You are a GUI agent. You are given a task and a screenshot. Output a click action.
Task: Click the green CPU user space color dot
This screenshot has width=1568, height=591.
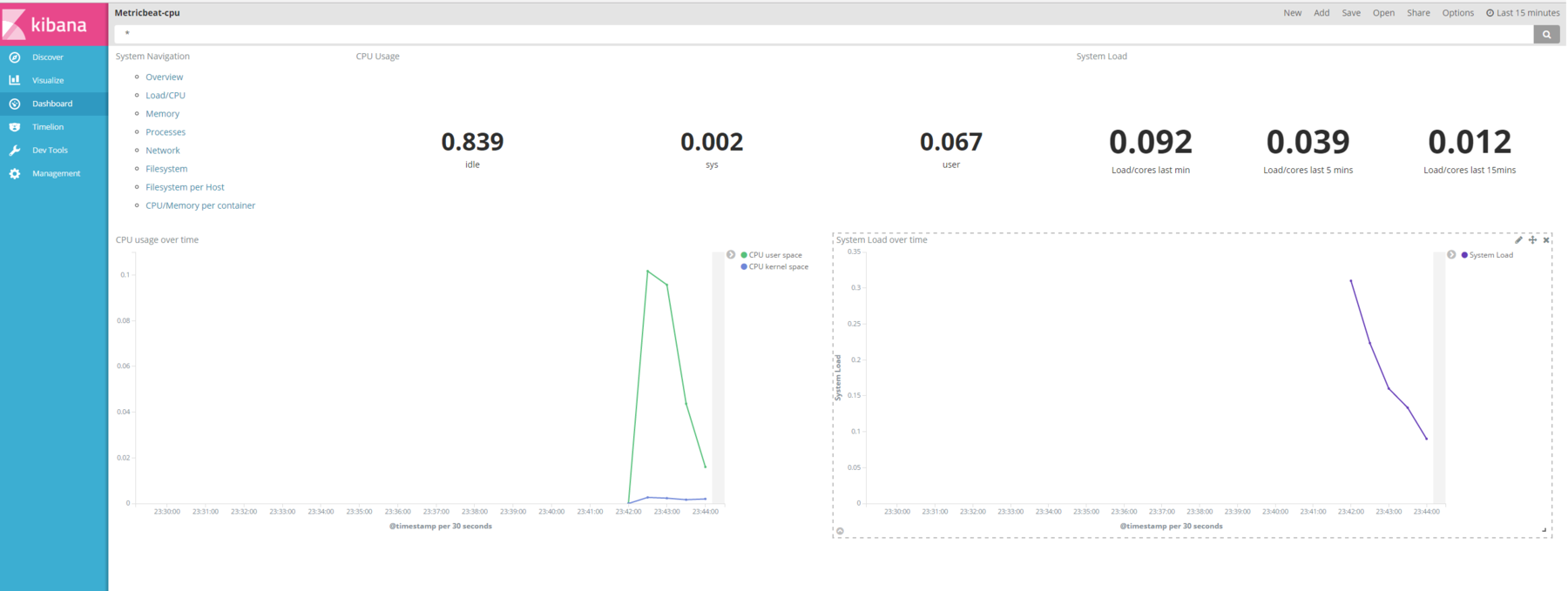point(744,255)
